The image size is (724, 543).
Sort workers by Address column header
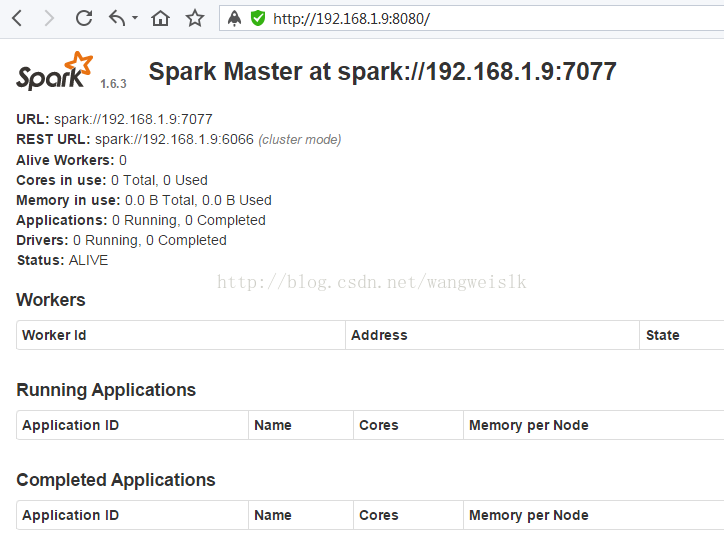coord(492,335)
